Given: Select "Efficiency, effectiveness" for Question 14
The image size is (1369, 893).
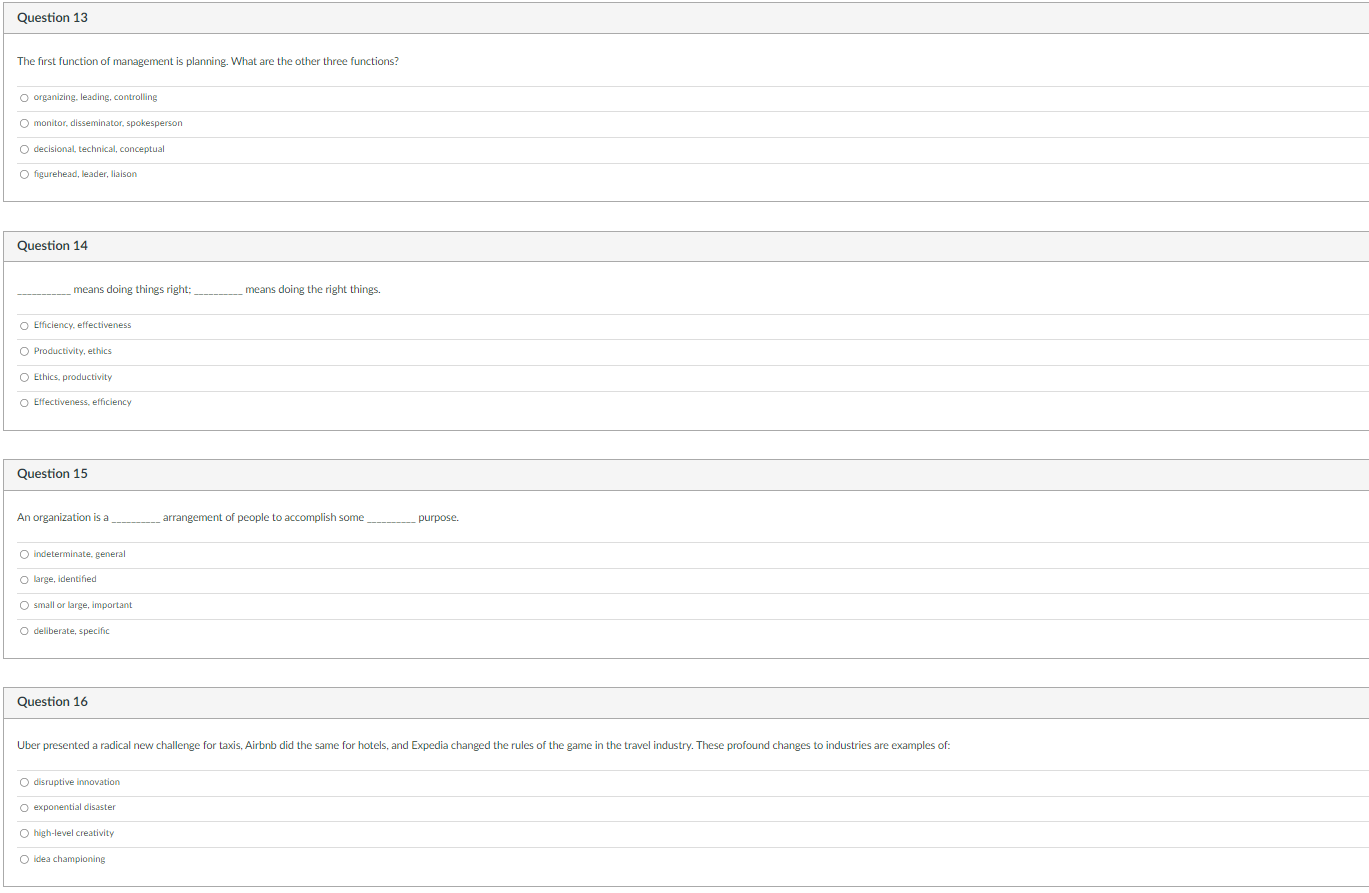Looking at the screenshot, I should (x=24, y=325).
